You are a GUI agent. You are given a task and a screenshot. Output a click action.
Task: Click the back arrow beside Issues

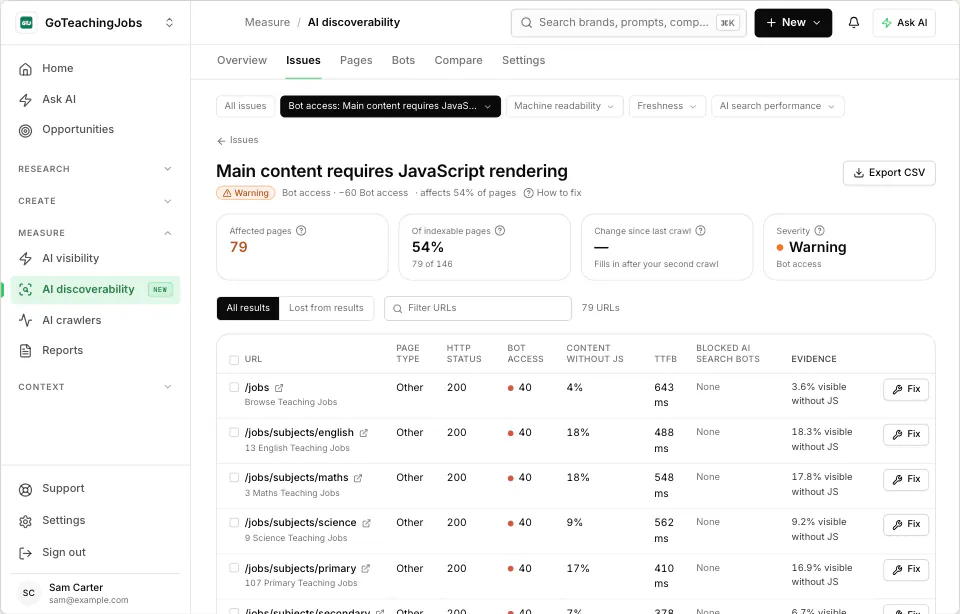[x=221, y=141]
